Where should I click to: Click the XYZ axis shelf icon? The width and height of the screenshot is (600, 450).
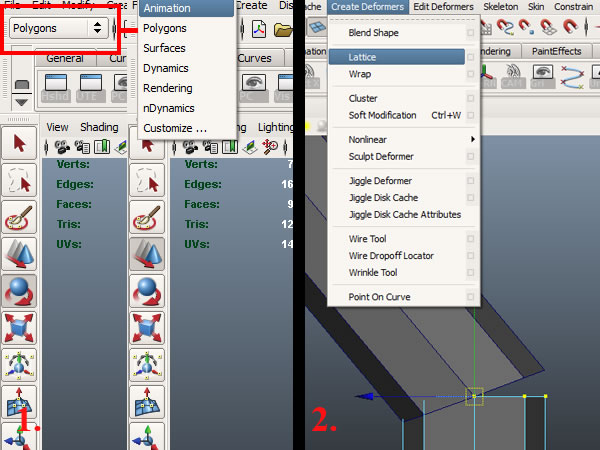tap(488, 77)
